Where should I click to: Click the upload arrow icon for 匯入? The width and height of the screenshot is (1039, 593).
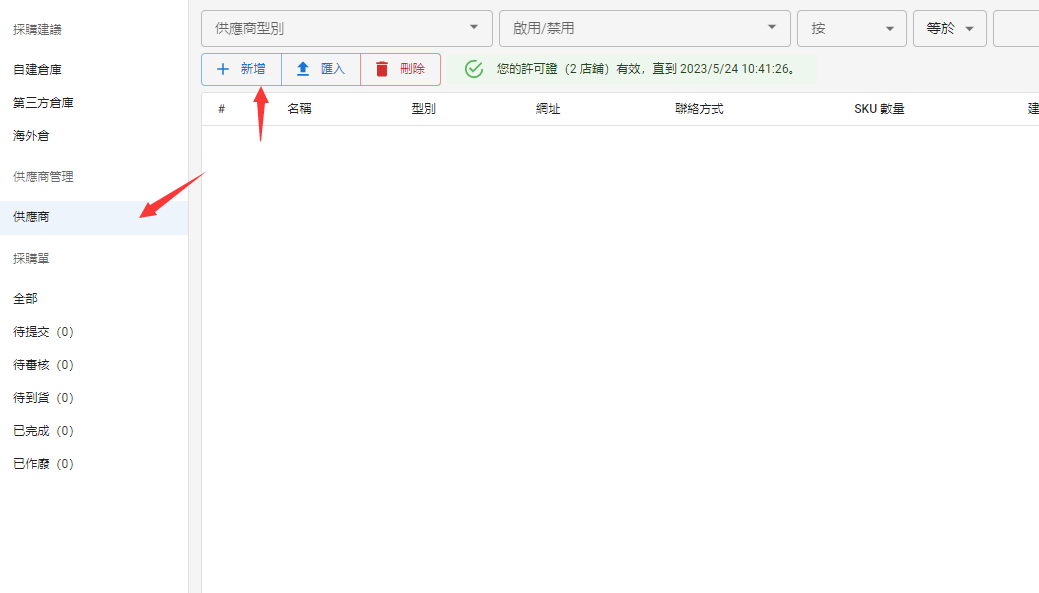click(x=303, y=69)
